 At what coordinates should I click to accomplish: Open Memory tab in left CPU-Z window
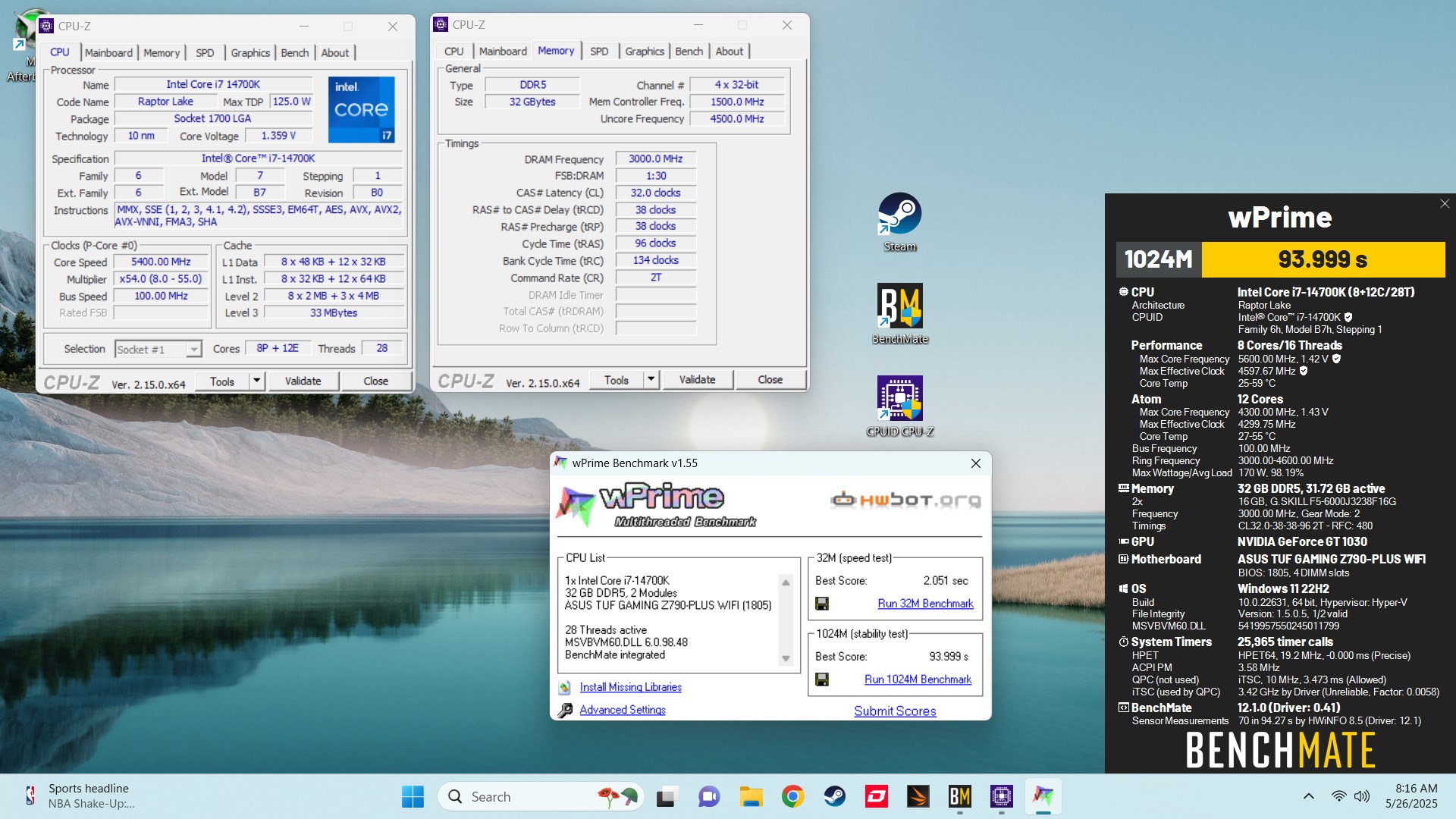point(162,52)
